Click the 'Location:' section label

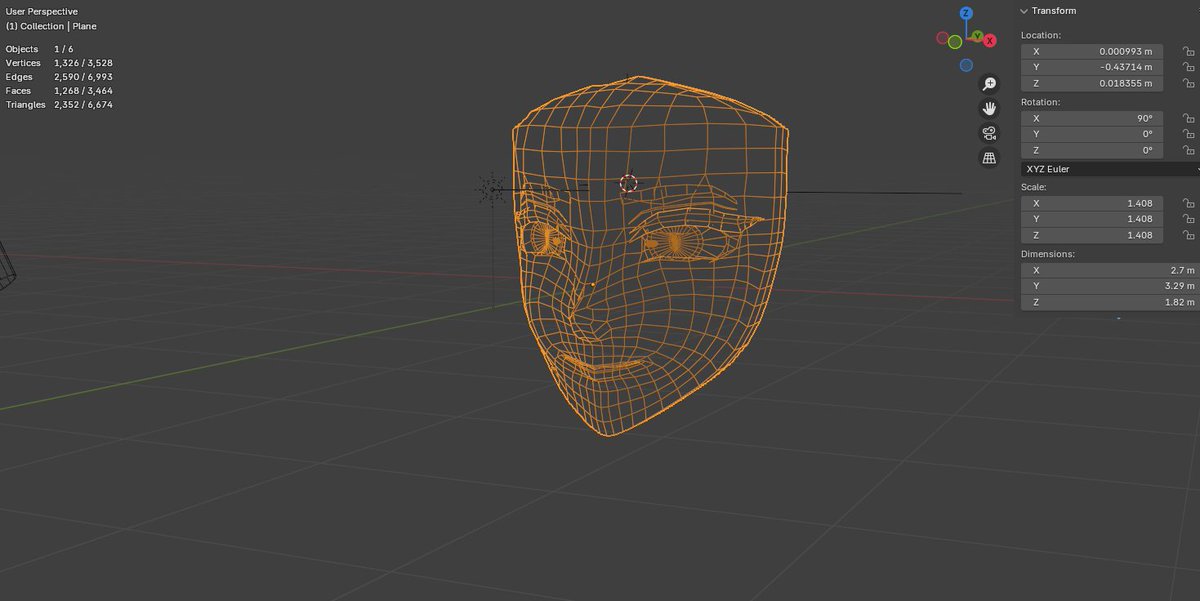point(1041,35)
